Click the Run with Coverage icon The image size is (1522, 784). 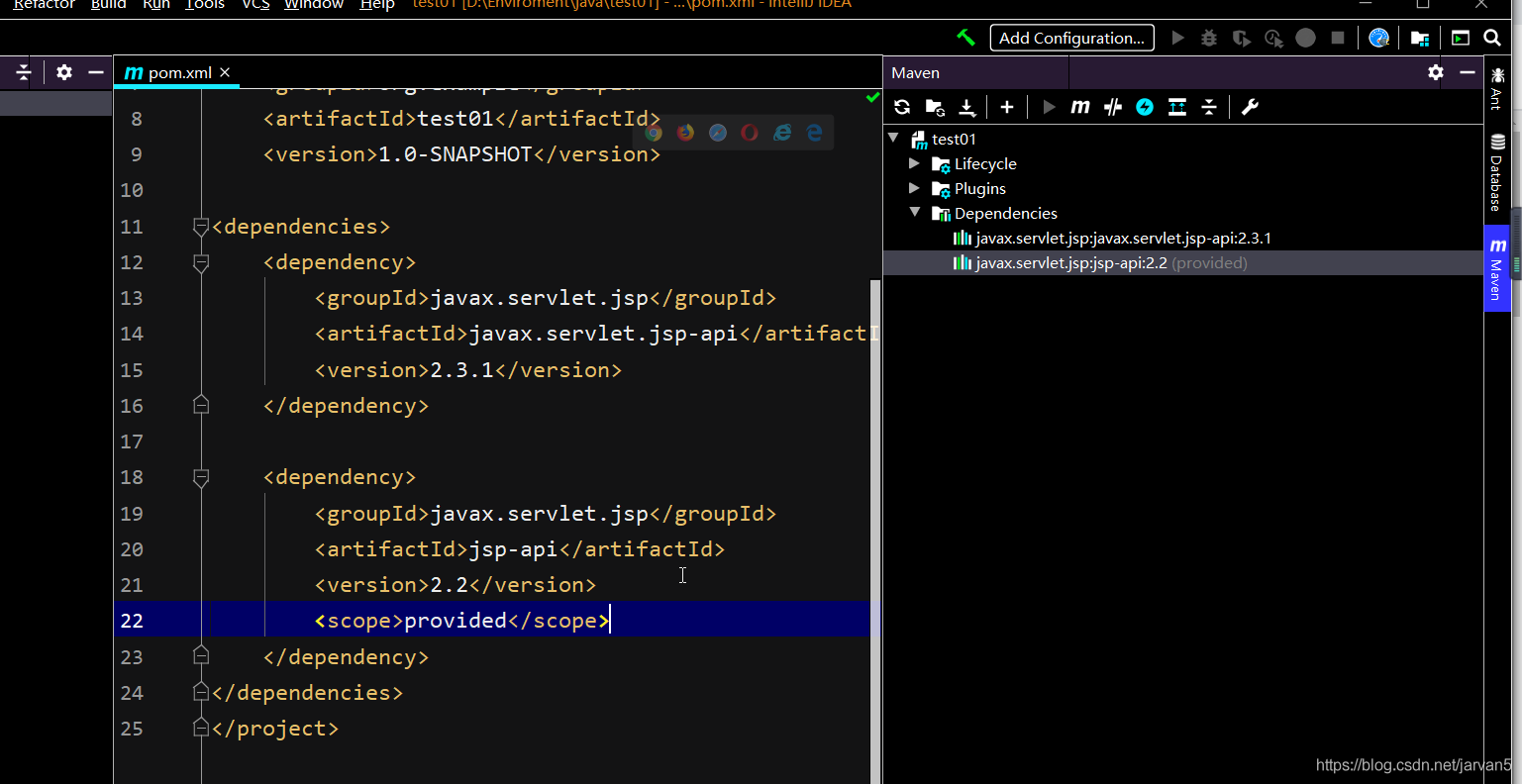pos(1241,38)
